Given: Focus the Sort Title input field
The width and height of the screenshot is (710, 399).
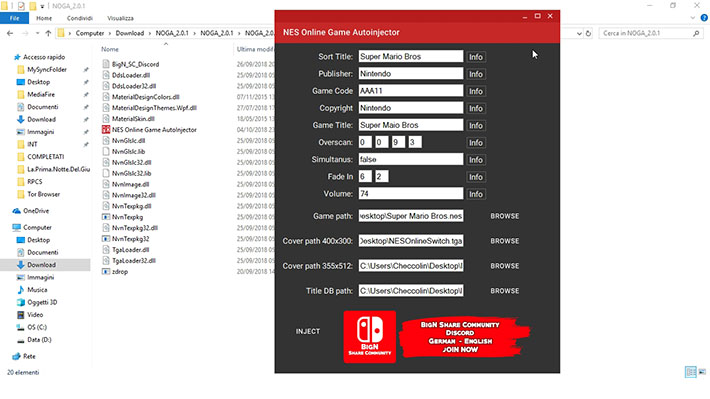Looking at the screenshot, I should (411, 57).
